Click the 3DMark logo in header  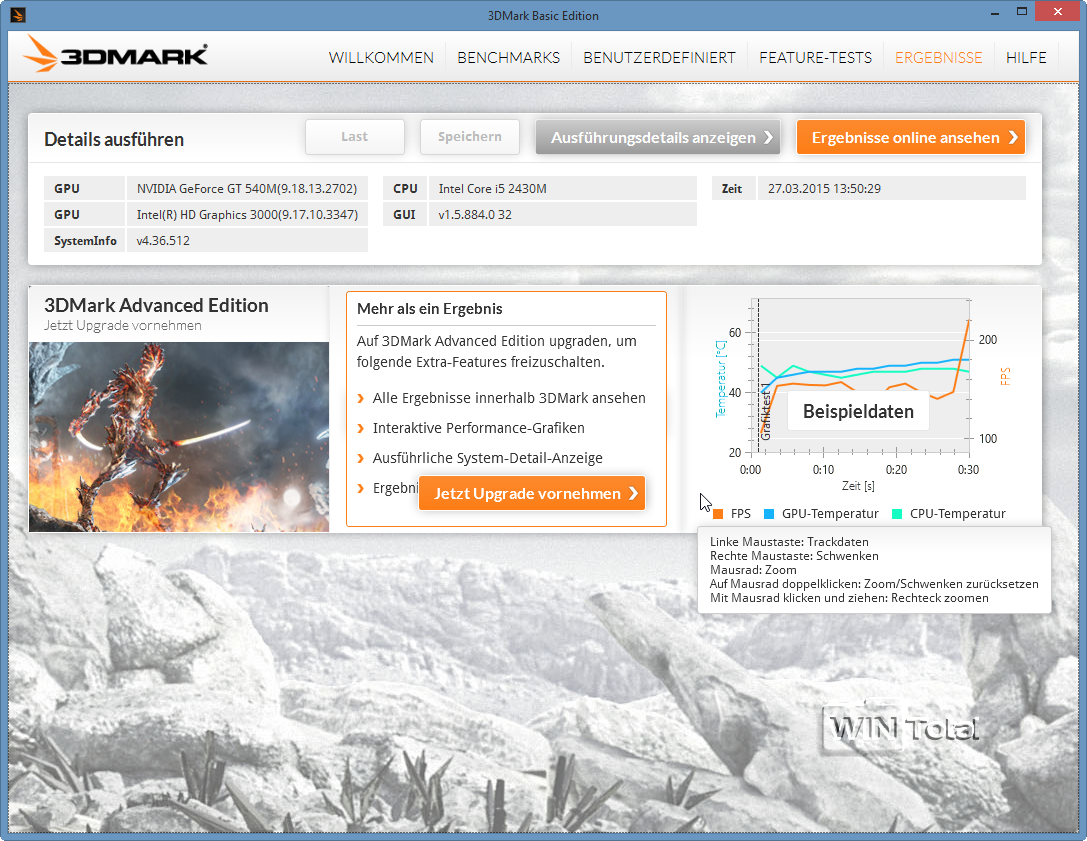tap(115, 54)
